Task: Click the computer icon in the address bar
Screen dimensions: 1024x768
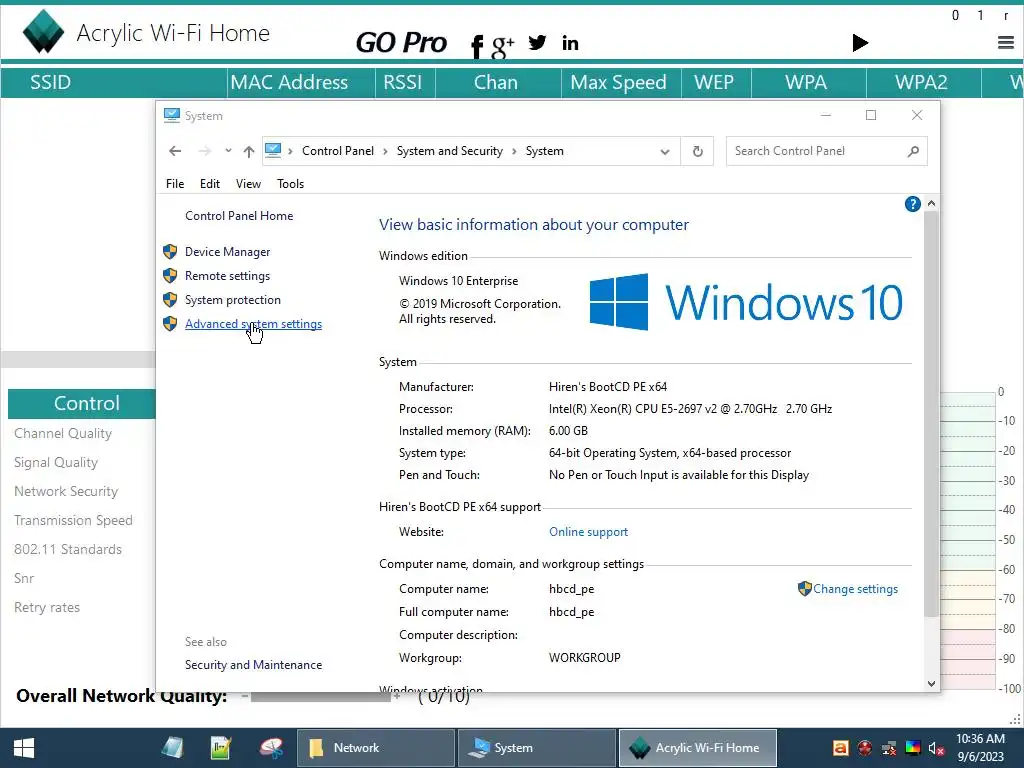Action: tap(273, 150)
